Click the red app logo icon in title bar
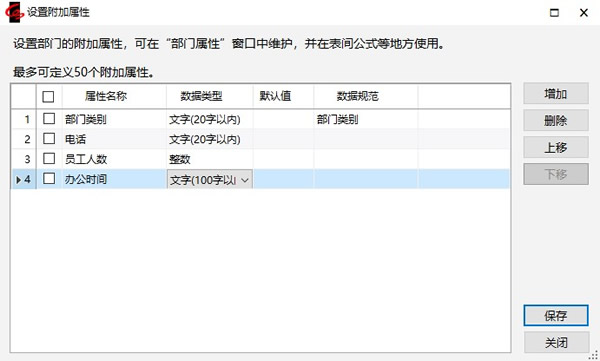Viewport: 600px width, 361px height. [14, 12]
